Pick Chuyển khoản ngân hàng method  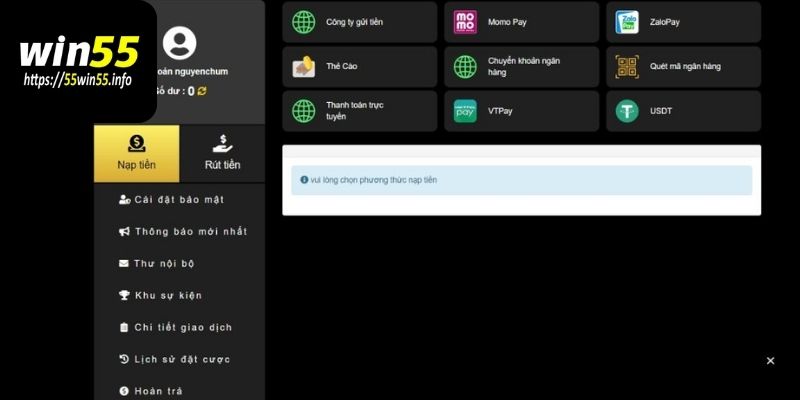click(521, 67)
